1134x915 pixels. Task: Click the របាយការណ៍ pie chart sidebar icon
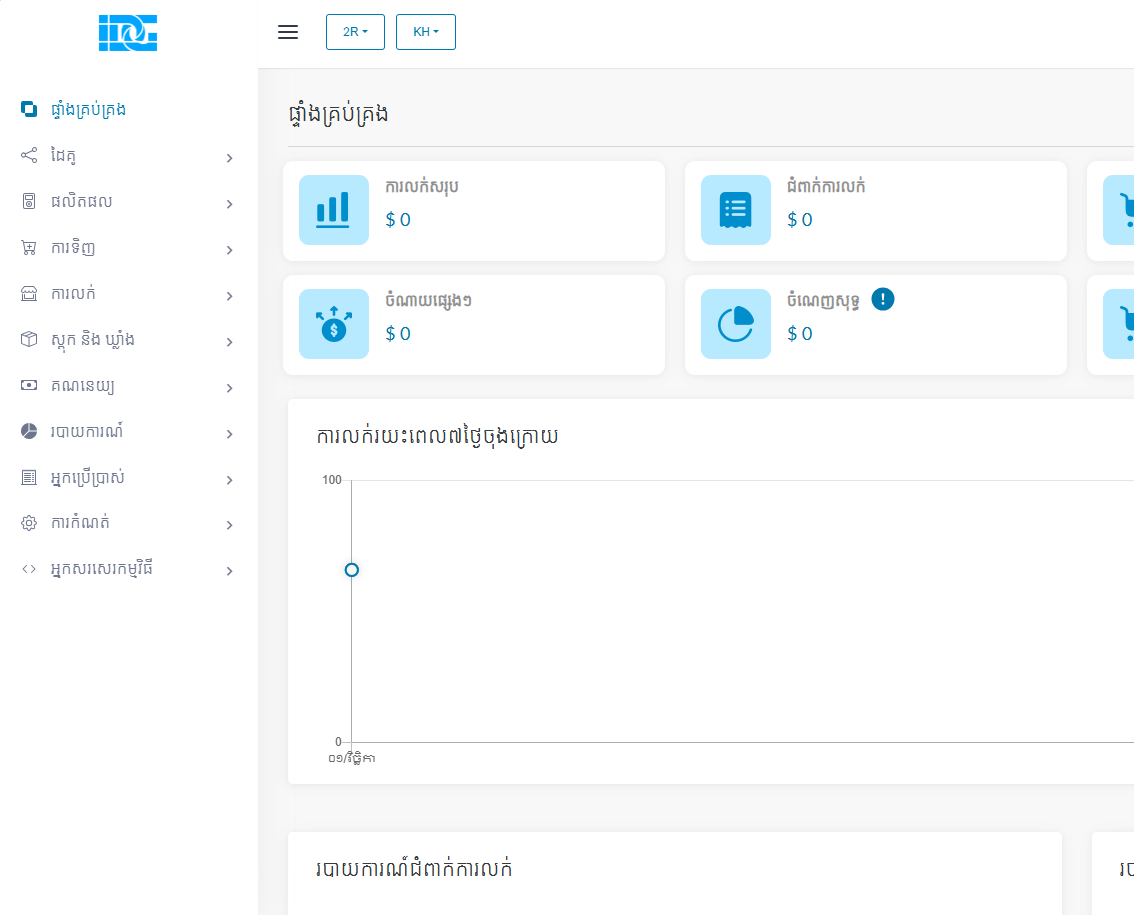pyautogui.click(x=29, y=432)
